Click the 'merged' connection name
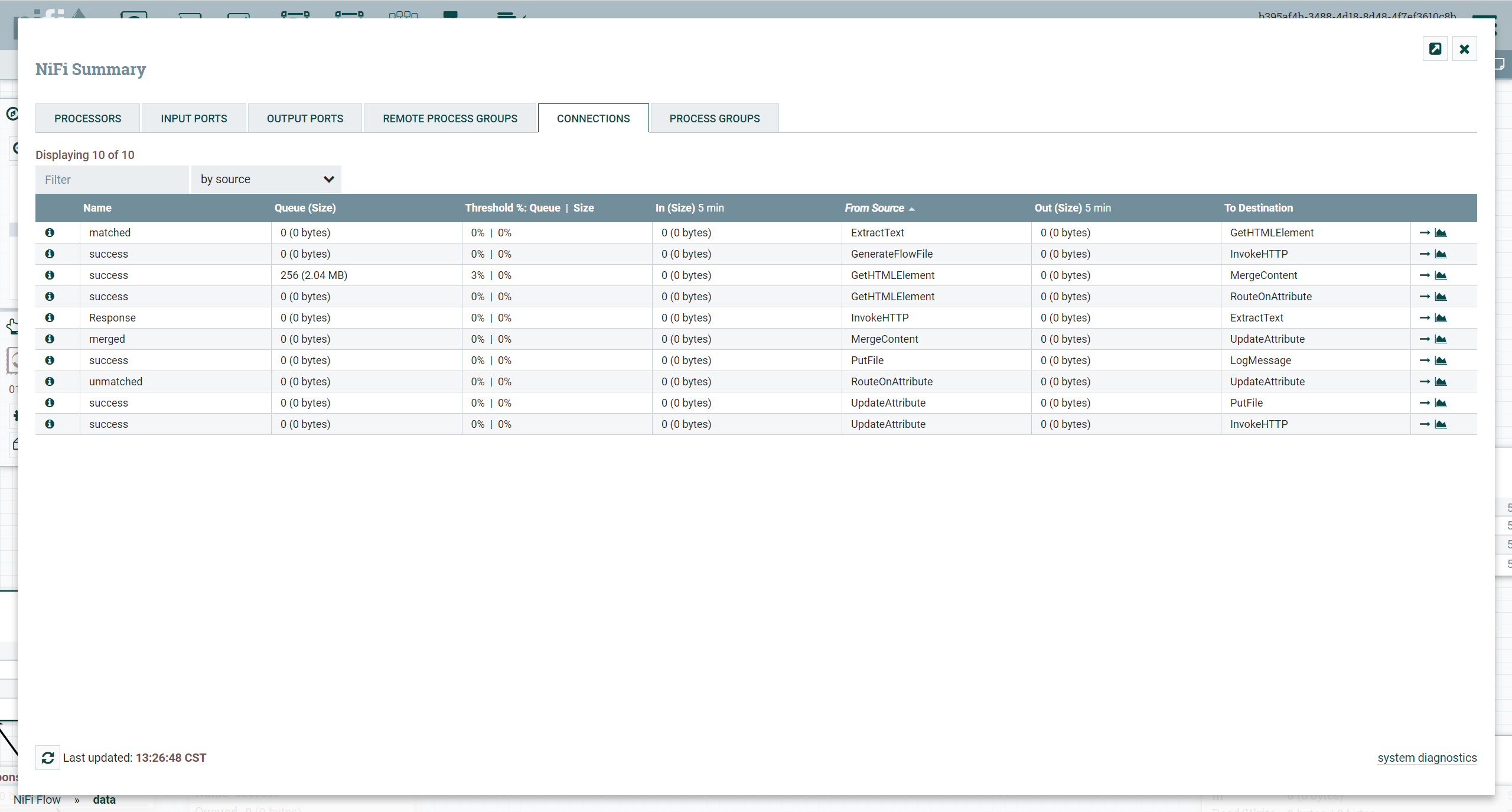 pyautogui.click(x=107, y=339)
